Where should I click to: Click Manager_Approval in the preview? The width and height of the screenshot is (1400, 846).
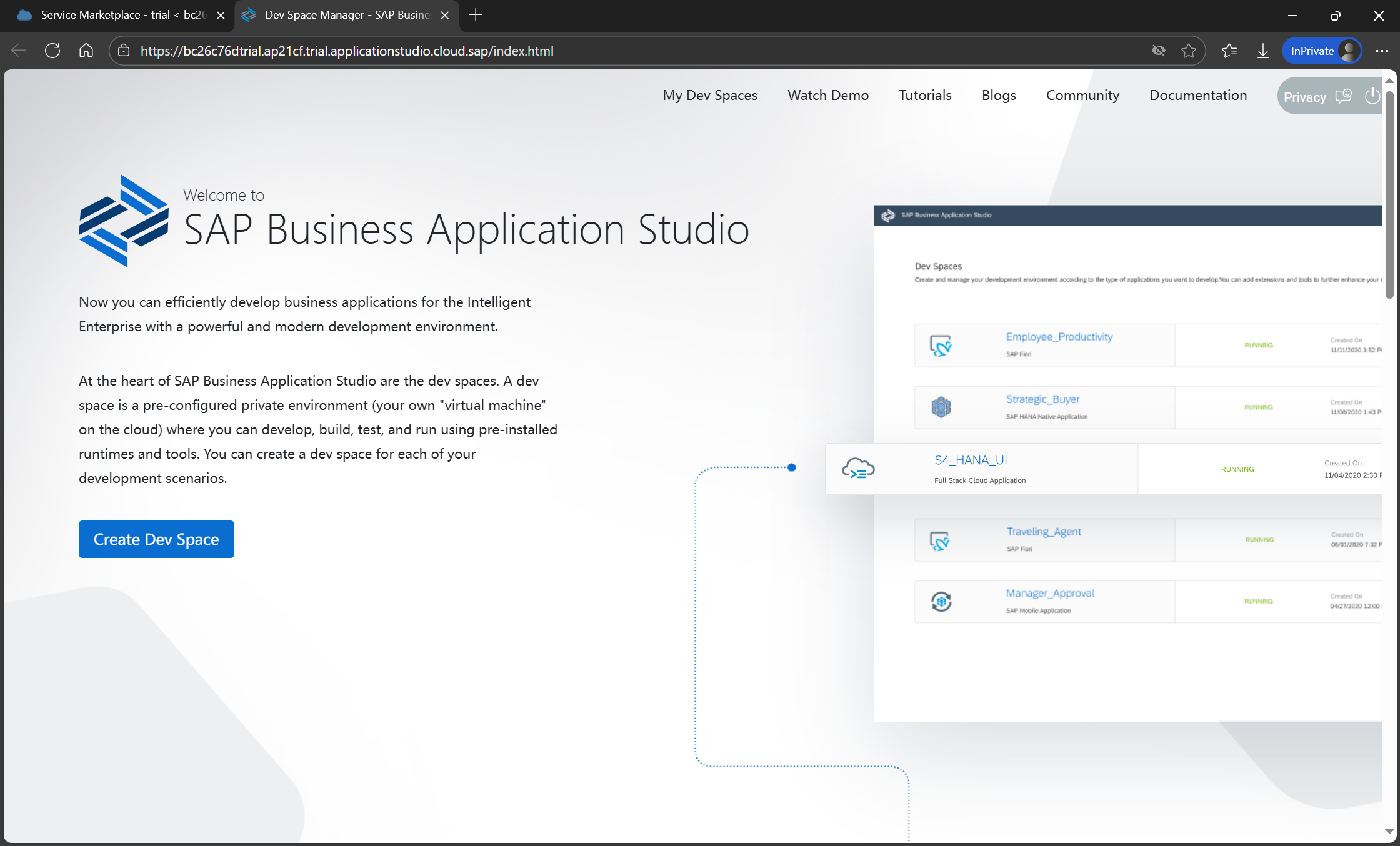click(1050, 594)
